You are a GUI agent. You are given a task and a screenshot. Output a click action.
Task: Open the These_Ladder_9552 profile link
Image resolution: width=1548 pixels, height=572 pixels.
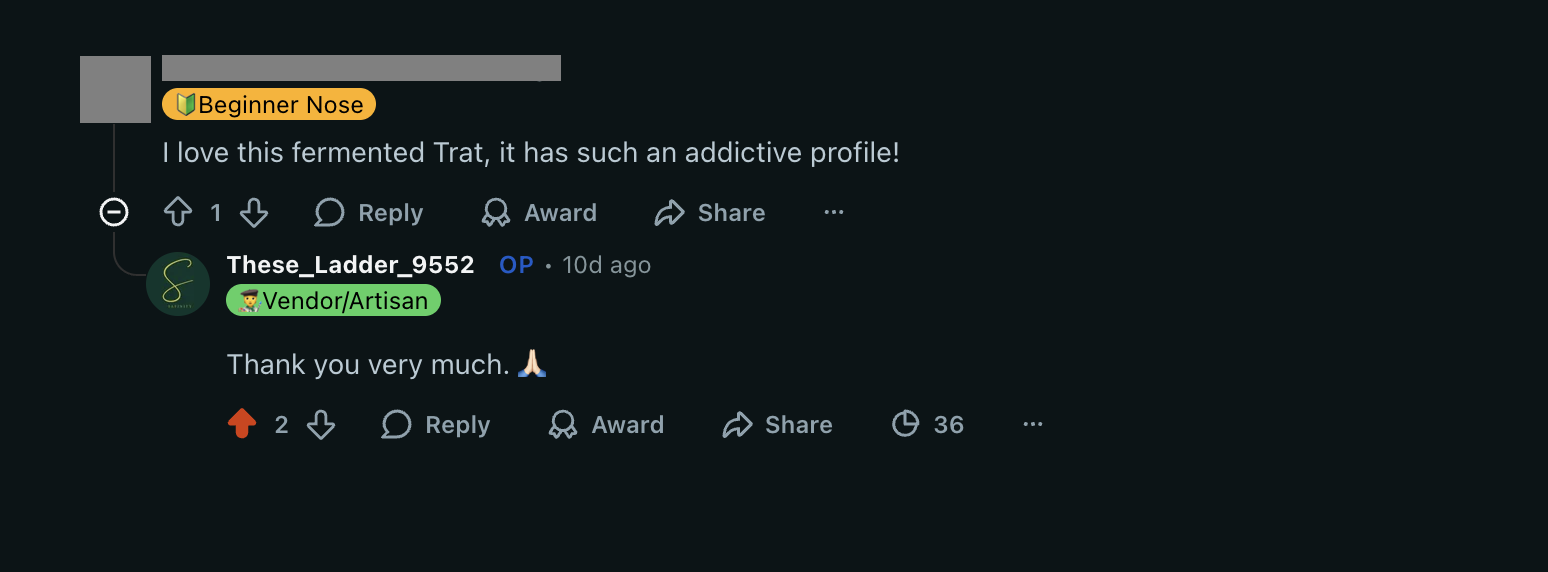point(350,265)
